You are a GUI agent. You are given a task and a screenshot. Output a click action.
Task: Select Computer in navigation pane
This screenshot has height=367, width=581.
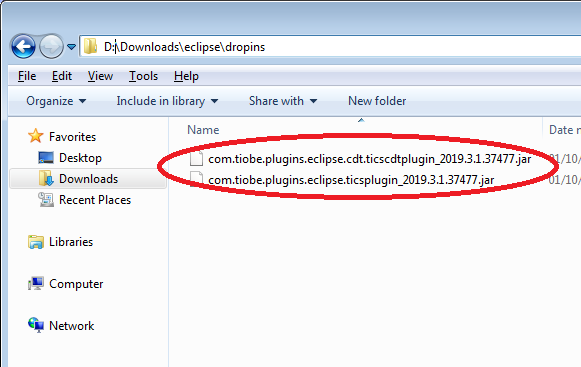[x=76, y=284]
